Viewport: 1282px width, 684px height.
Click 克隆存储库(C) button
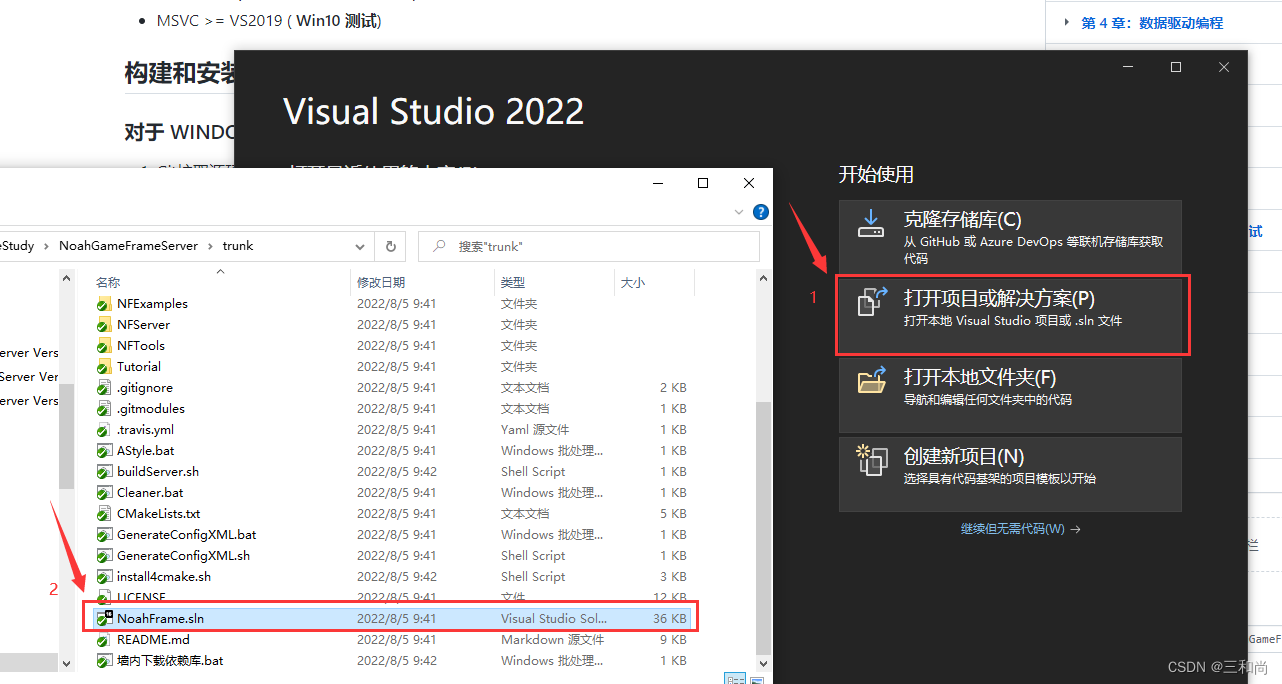coord(1010,236)
